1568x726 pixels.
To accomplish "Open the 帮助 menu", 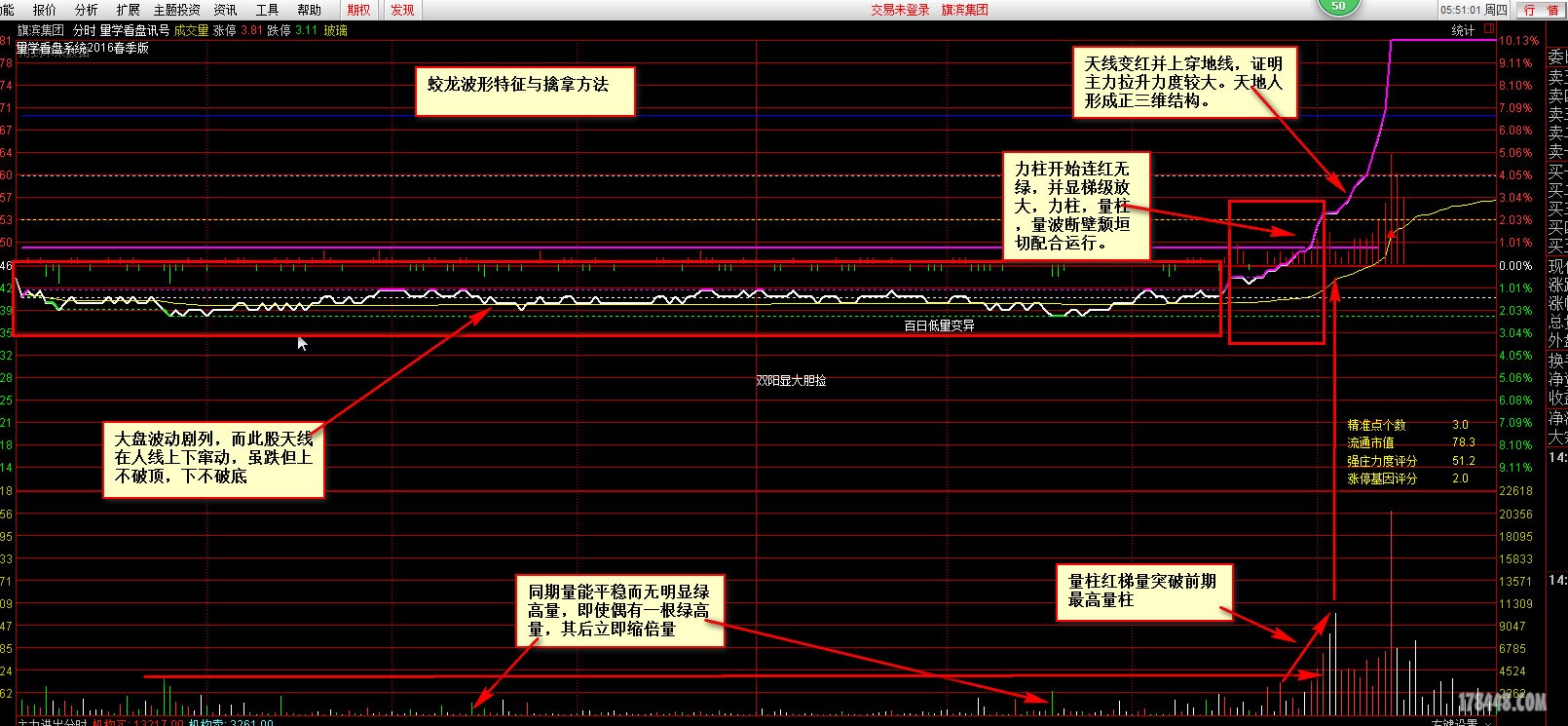I will [x=309, y=10].
